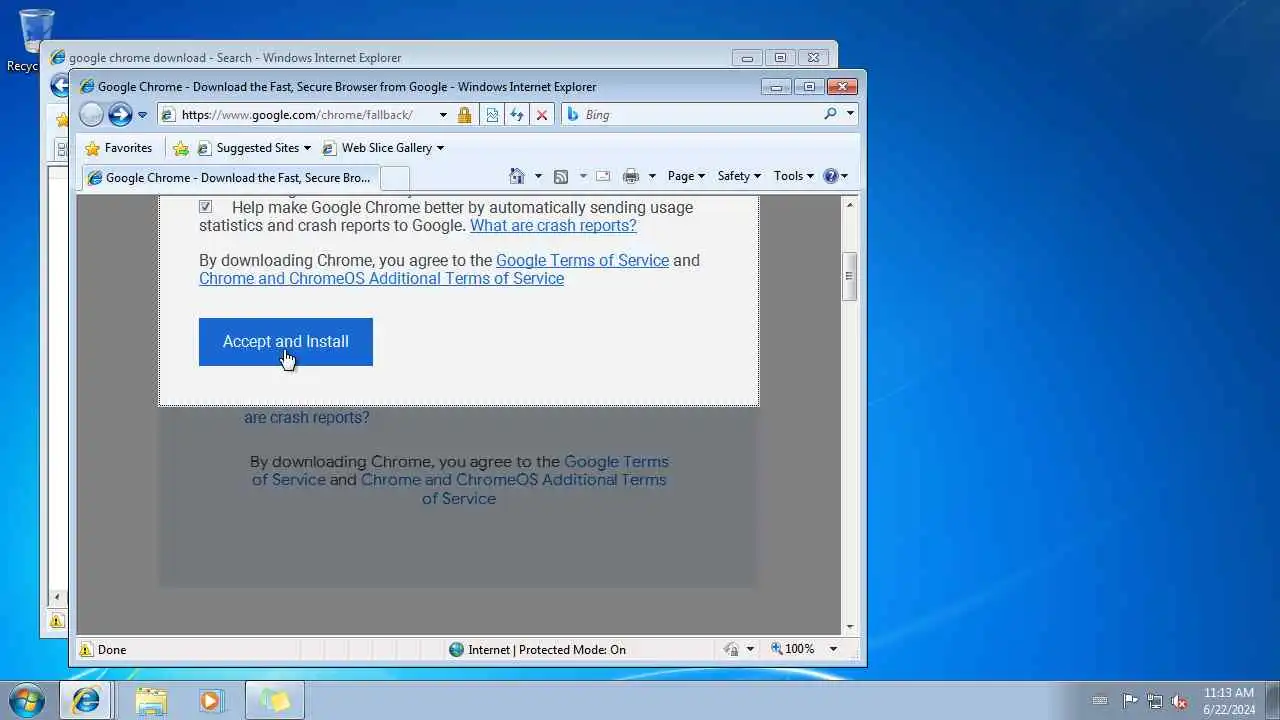Expand the Home button dropdown arrow
Image resolution: width=1280 pixels, height=720 pixels.
click(x=538, y=176)
